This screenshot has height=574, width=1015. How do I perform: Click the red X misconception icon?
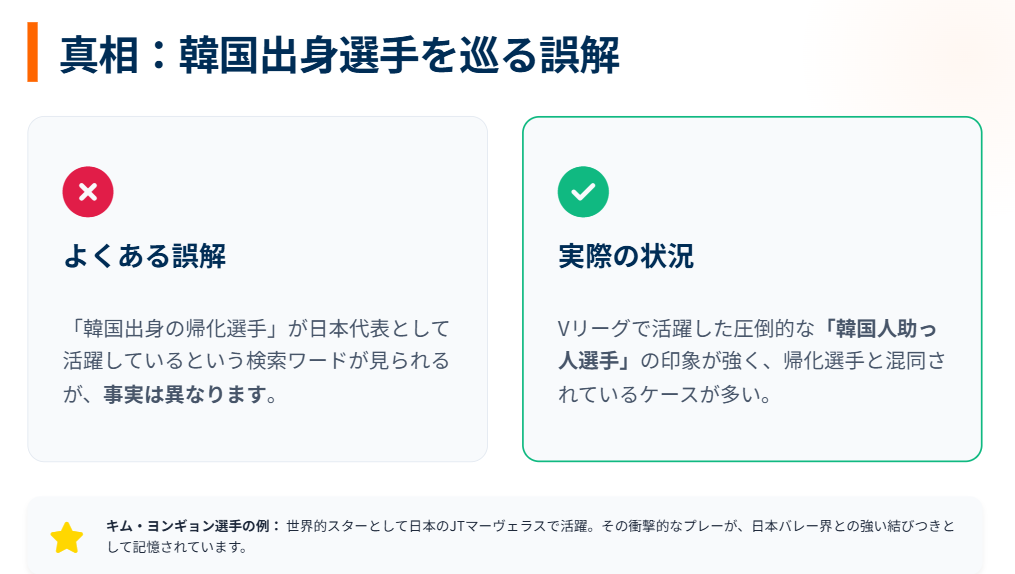point(88,192)
